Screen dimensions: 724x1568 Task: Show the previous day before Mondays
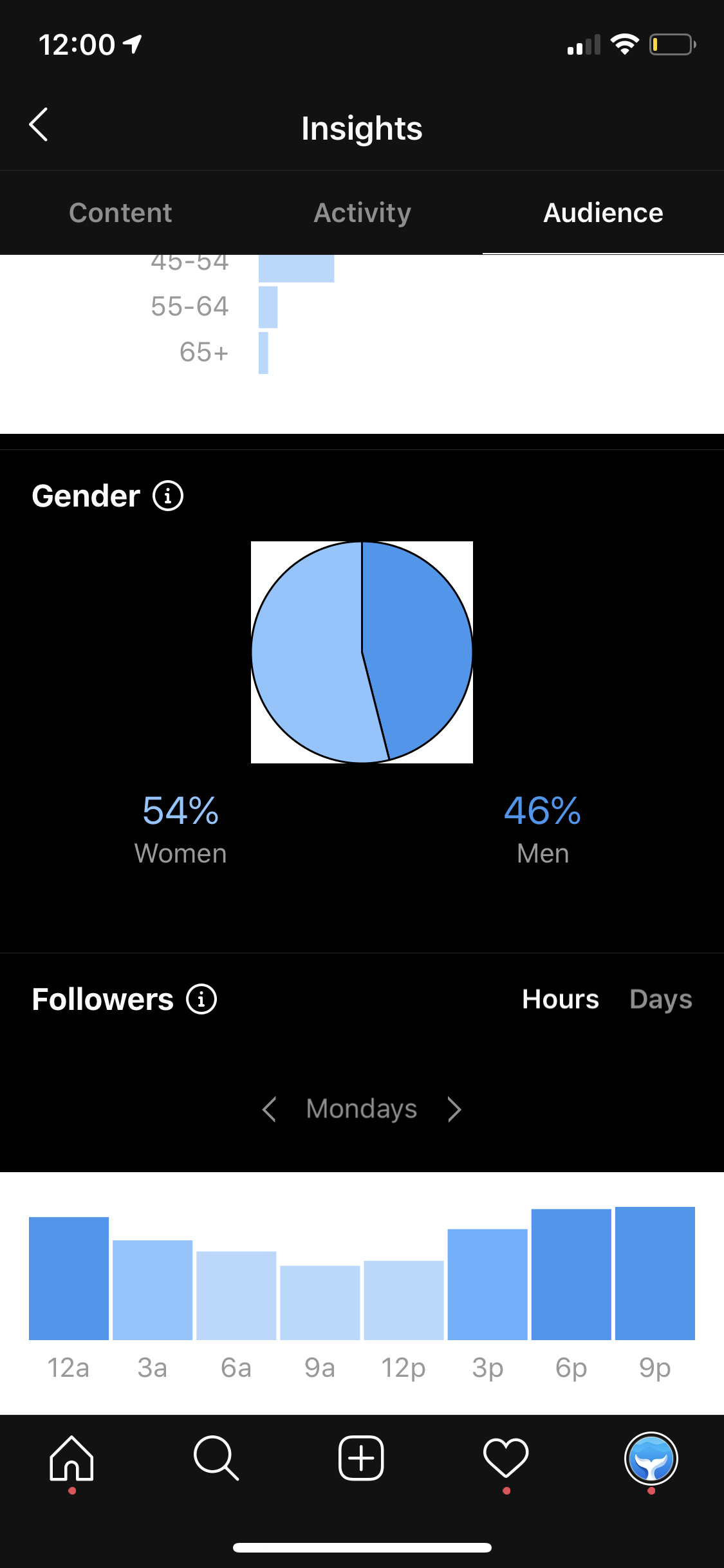coord(270,1109)
